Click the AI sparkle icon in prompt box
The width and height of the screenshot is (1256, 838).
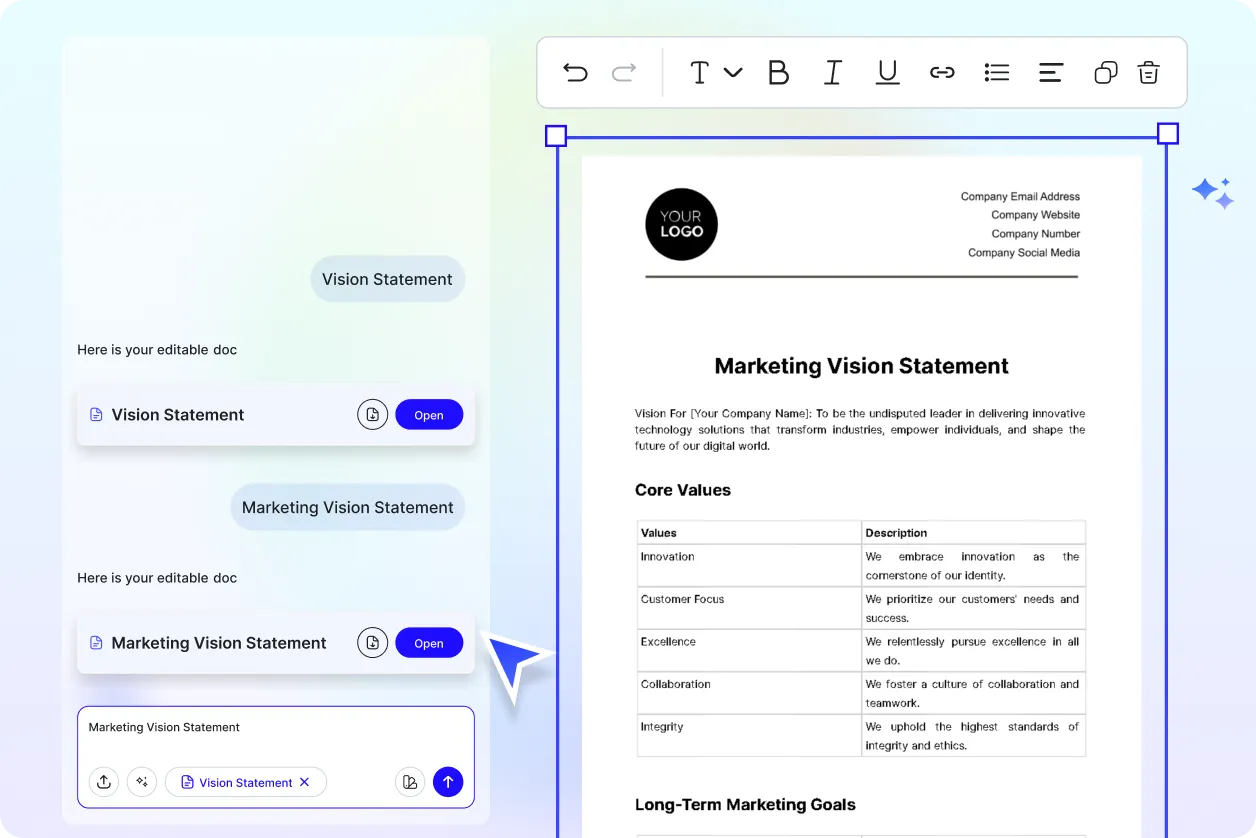pyautogui.click(x=142, y=782)
